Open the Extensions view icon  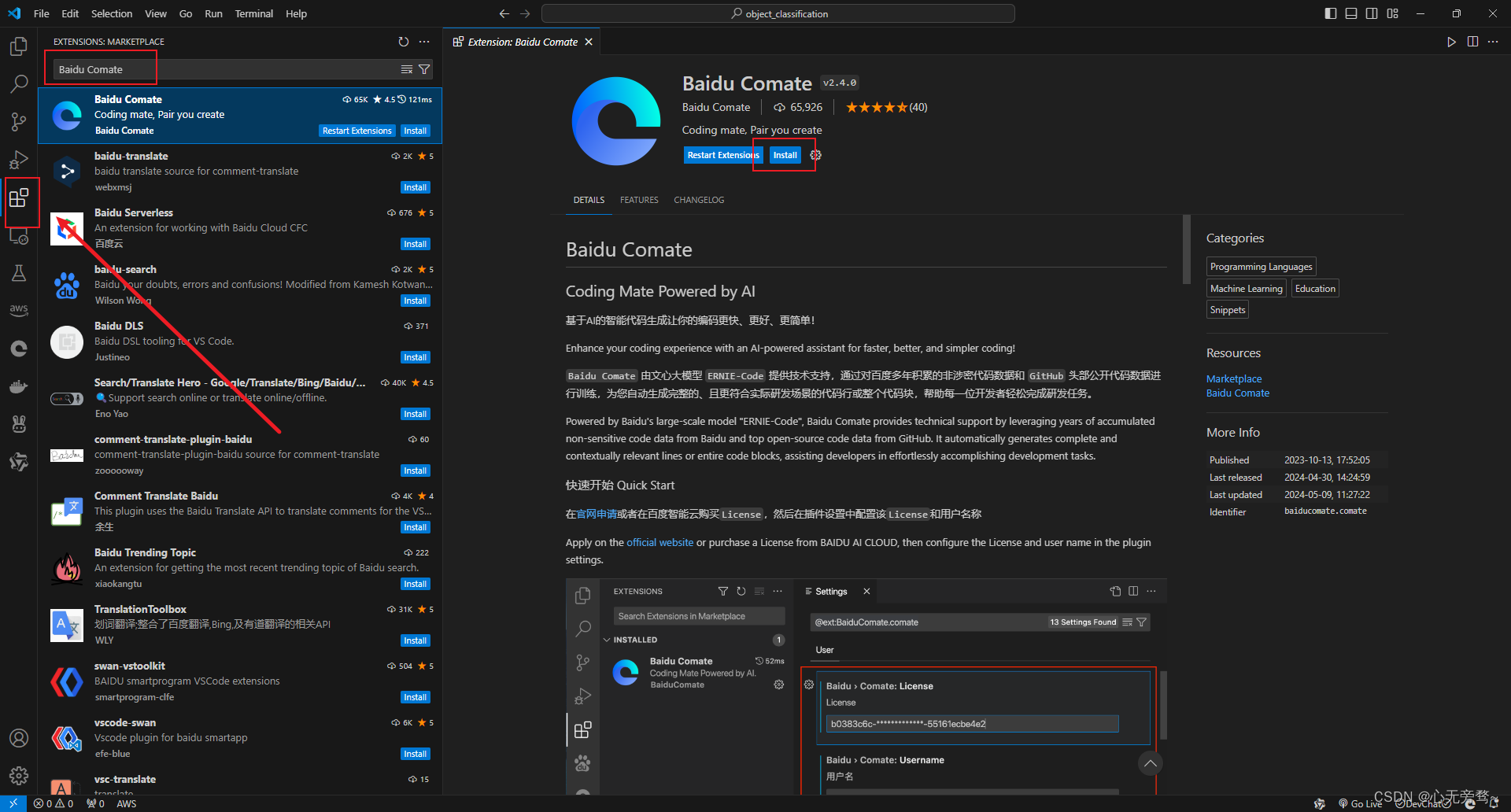point(19,197)
